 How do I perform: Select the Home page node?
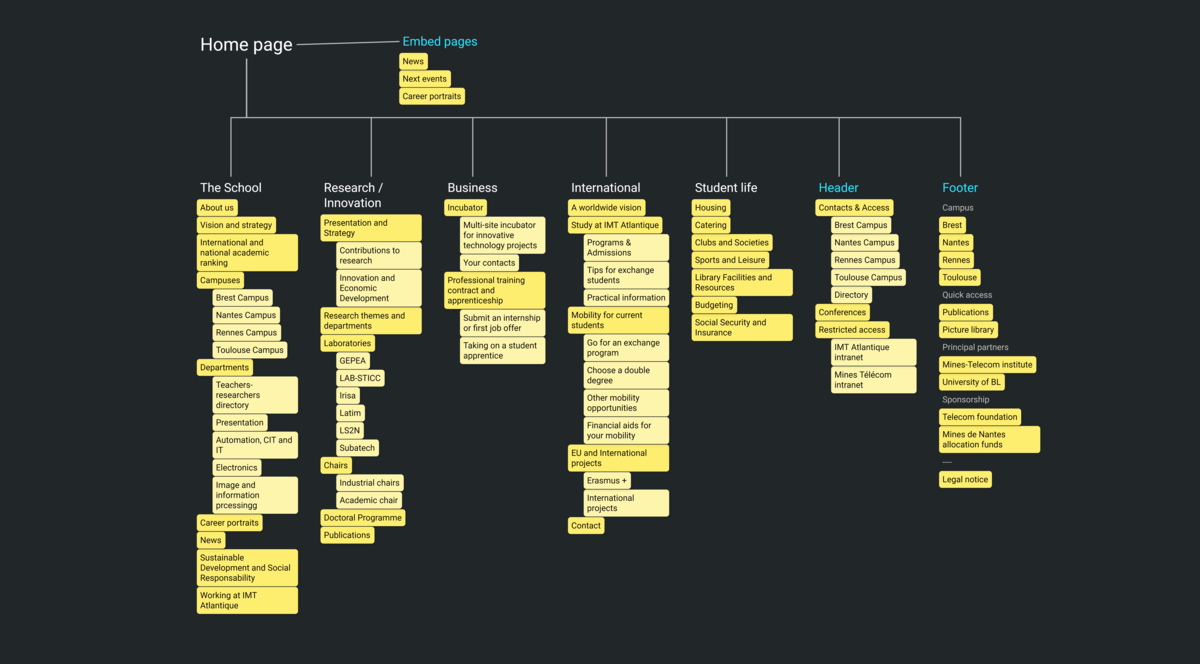click(246, 44)
